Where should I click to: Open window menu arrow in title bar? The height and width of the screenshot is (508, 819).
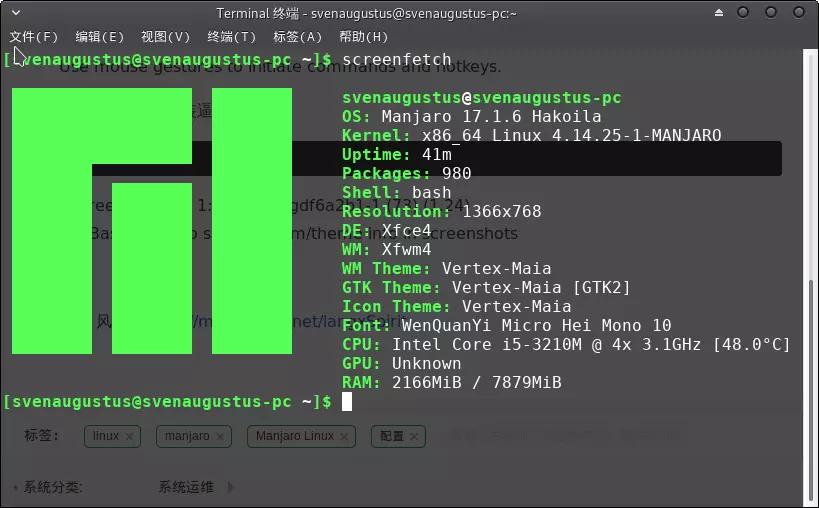point(16,12)
